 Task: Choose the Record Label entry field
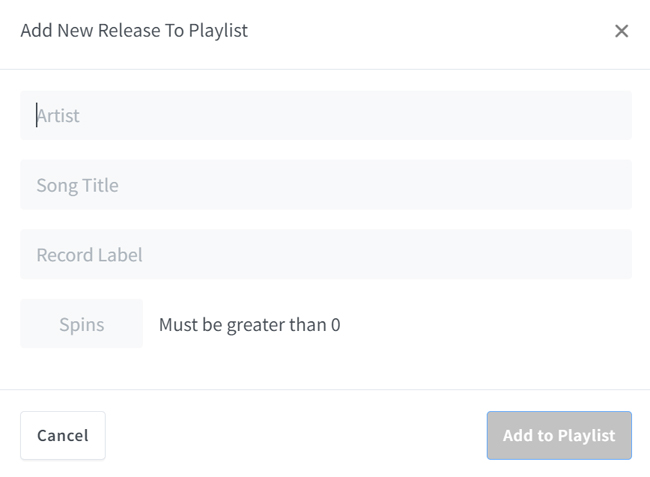(326, 255)
